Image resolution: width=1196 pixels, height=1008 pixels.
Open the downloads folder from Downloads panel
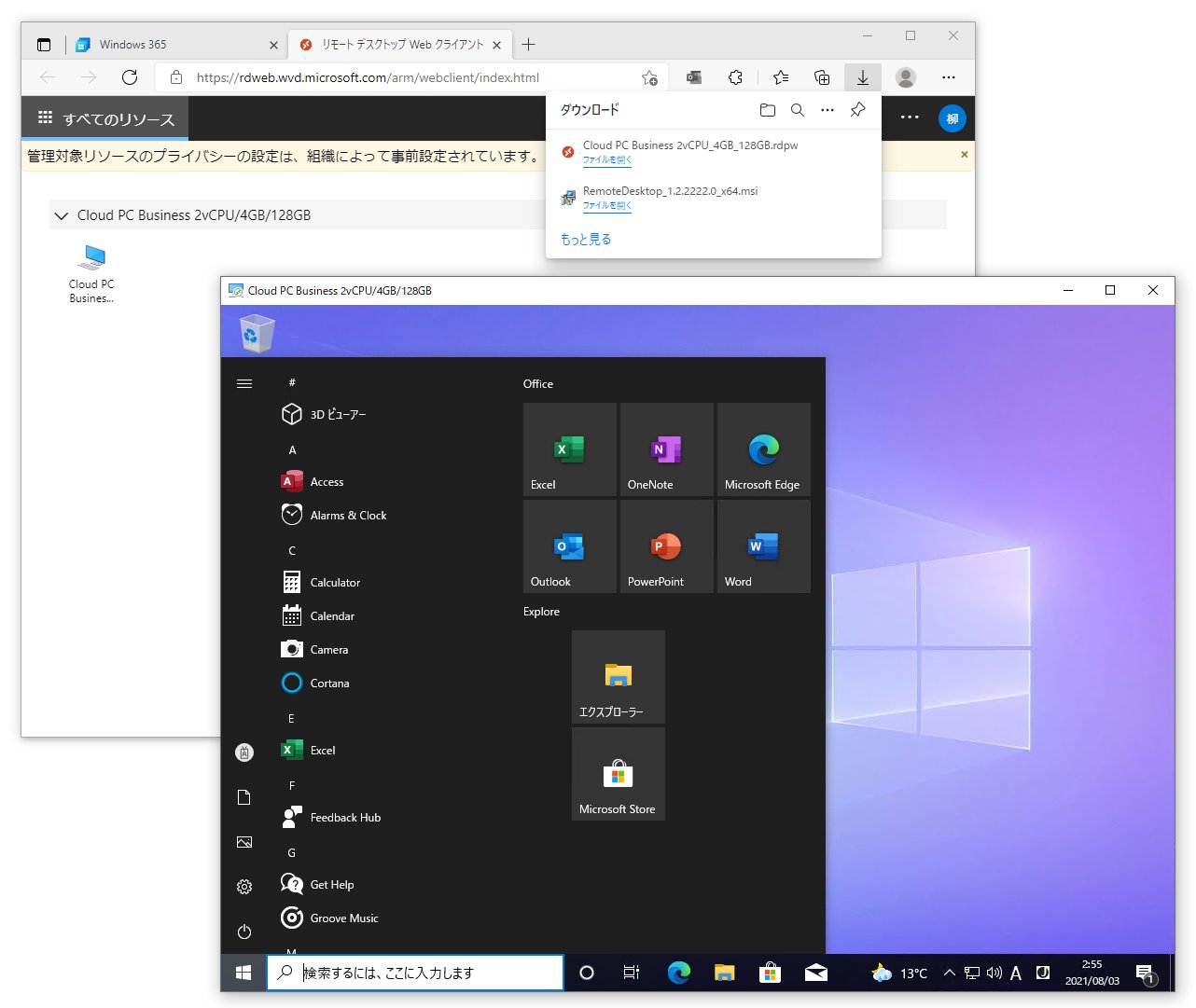768,110
